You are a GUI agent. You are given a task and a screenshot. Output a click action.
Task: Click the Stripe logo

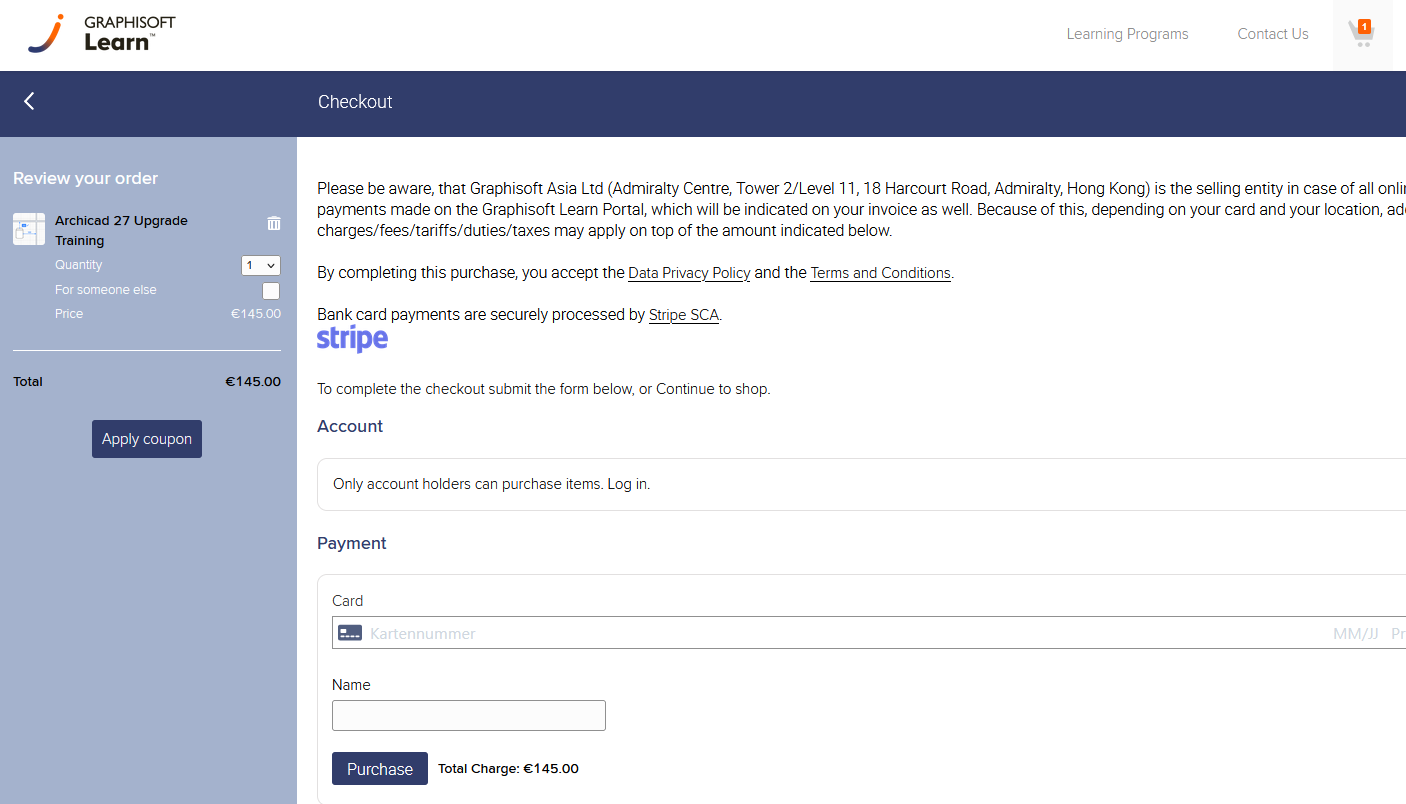pyautogui.click(x=352, y=339)
